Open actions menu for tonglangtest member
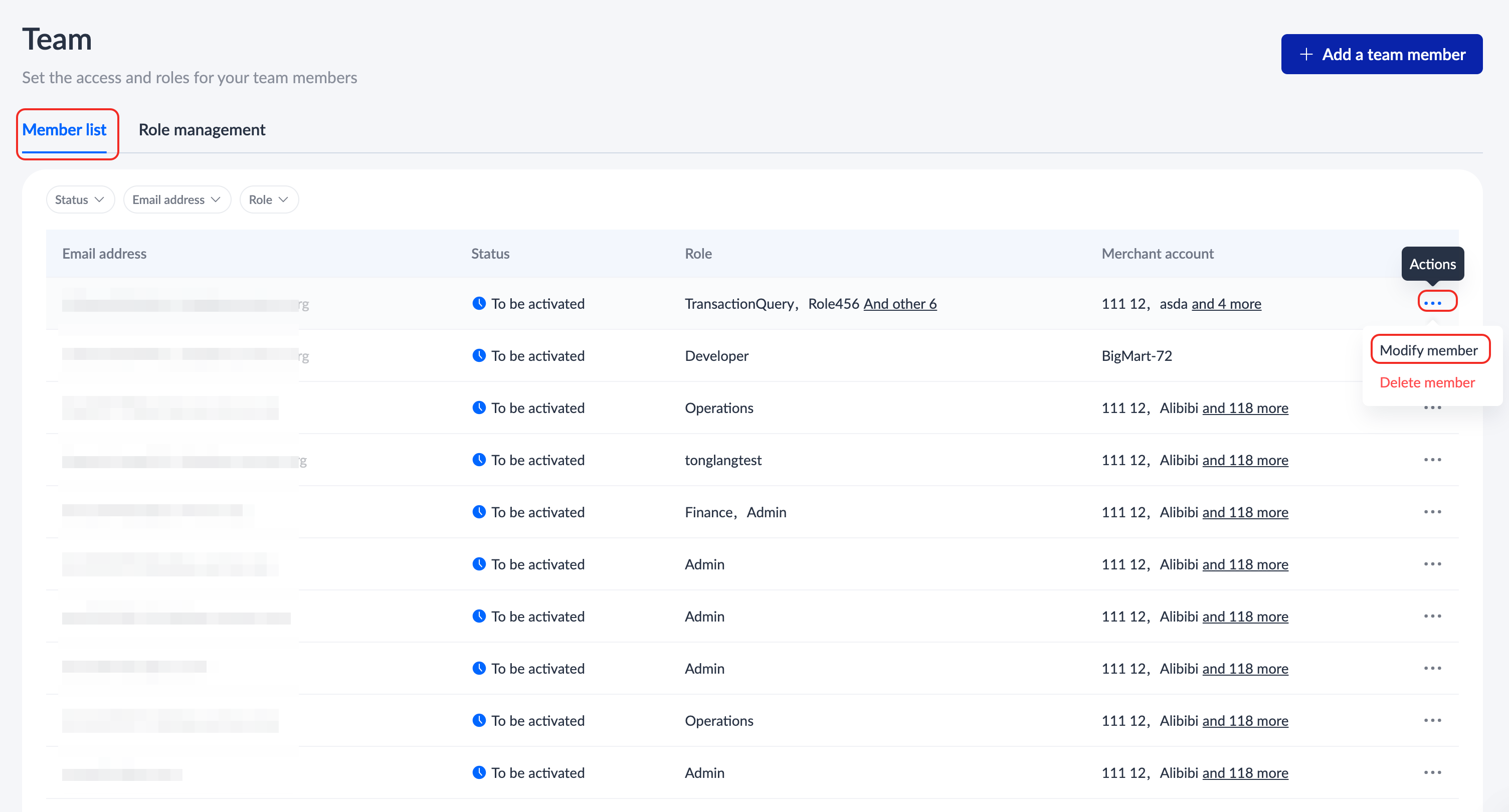The width and height of the screenshot is (1509, 812). [x=1432, y=460]
